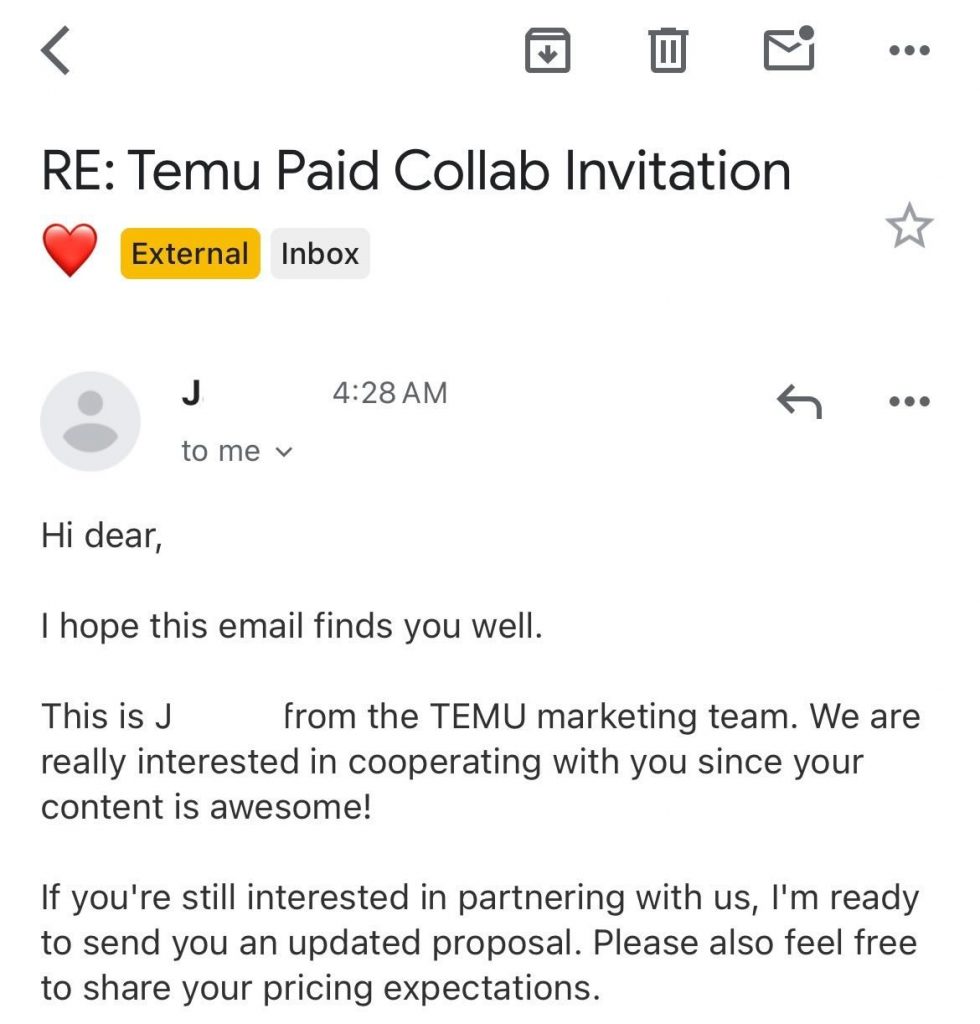Tap the TEMU marketing team paragraph
980x1024 pixels.
pos(480,761)
